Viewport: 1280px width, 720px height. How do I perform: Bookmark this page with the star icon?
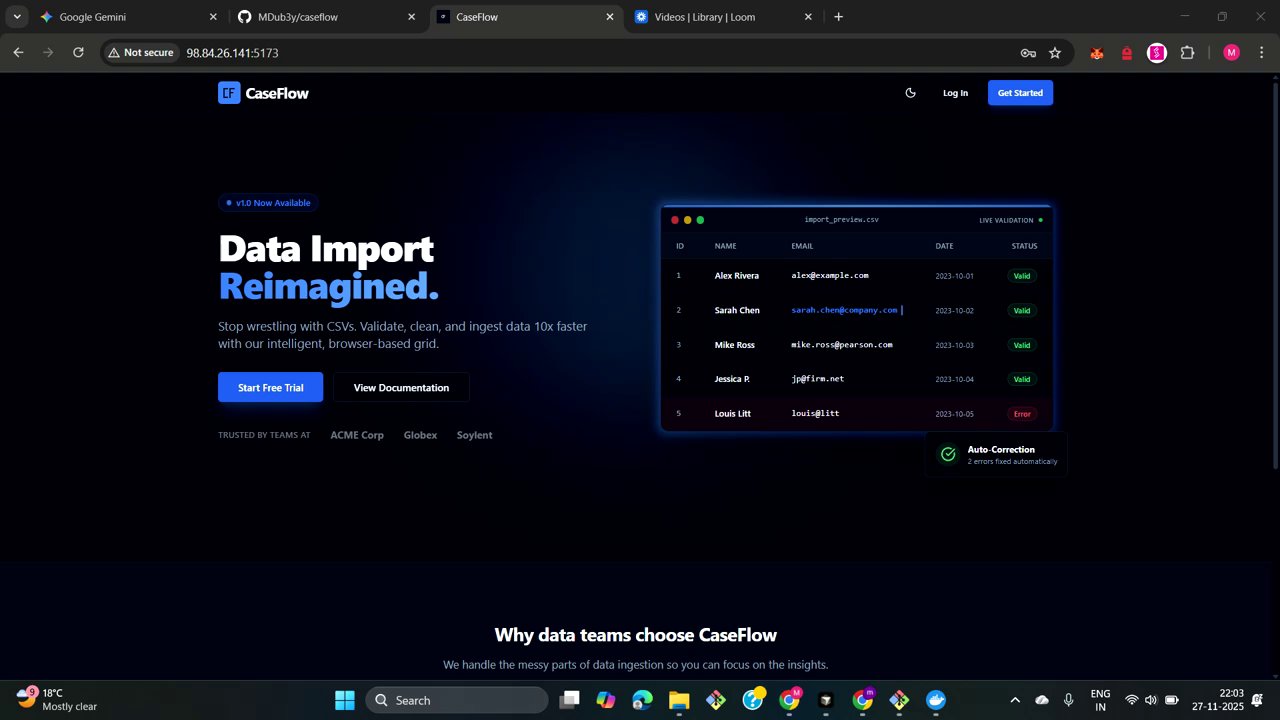[1055, 53]
